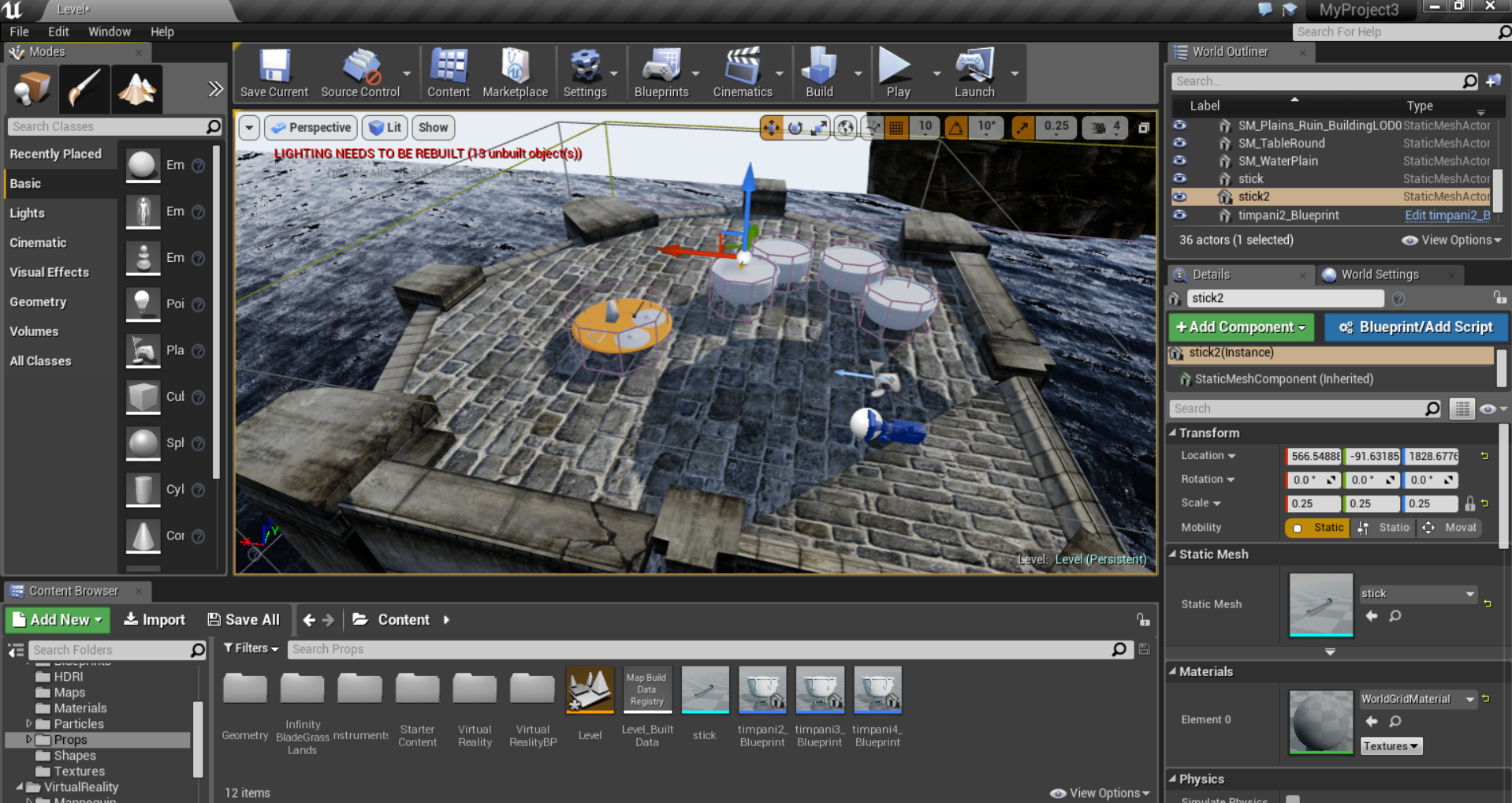
Task: Select the translate gizmo tool in viewport
Action: click(771, 127)
